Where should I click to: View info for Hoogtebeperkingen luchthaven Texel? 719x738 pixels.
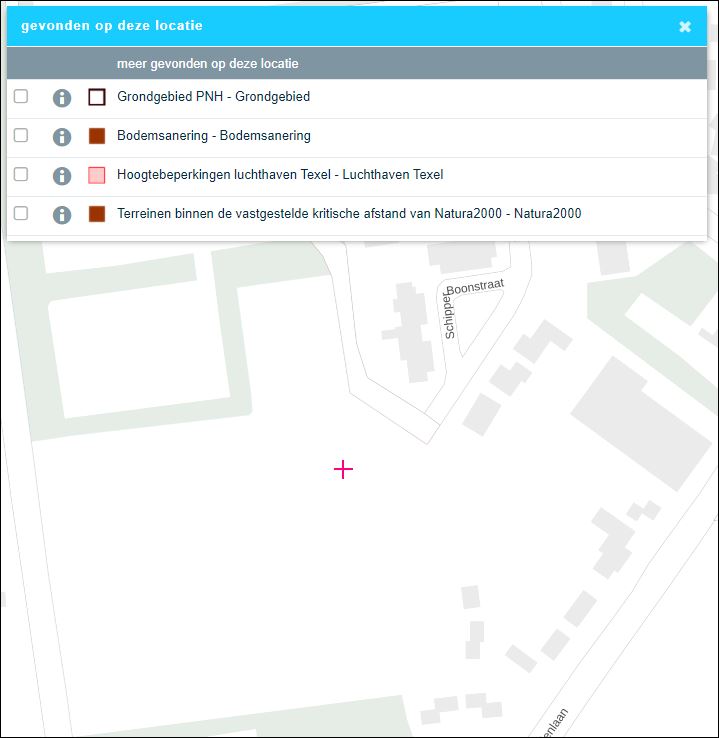pyautogui.click(x=62, y=176)
